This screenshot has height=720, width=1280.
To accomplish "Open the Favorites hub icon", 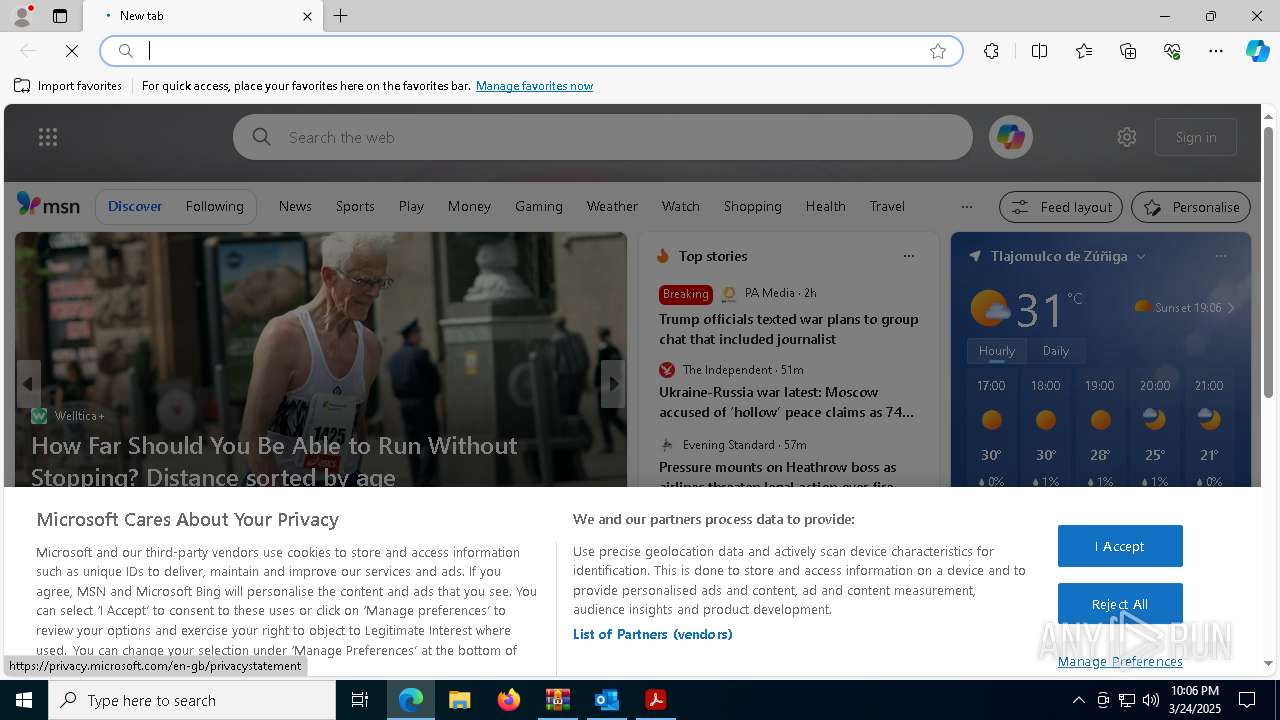I will (x=1084, y=51).
